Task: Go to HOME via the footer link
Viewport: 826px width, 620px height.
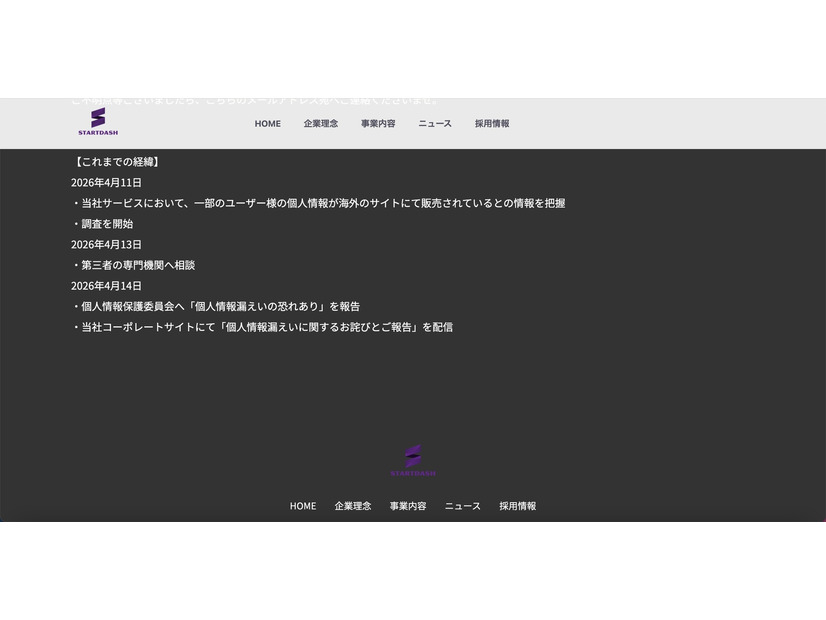Action: (x=303, y=506)
